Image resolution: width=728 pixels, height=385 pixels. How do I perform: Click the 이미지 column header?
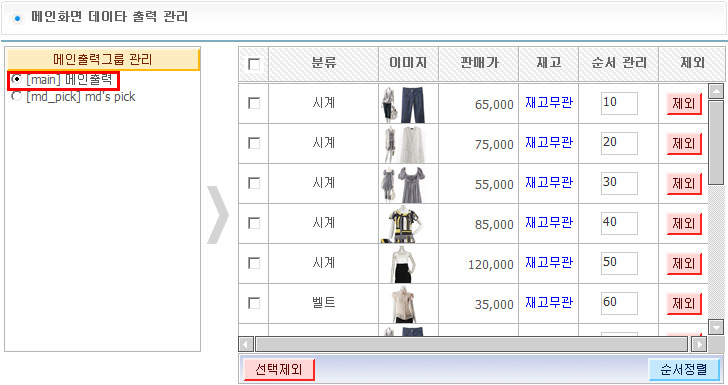(x=408, y=63)
